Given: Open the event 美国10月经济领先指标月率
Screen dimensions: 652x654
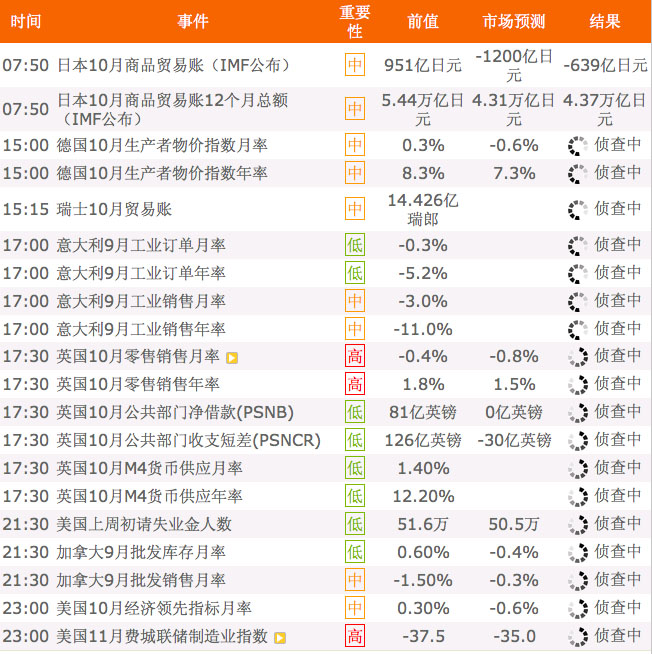Looking at the screenshot, I should click(x=154, y=608).
